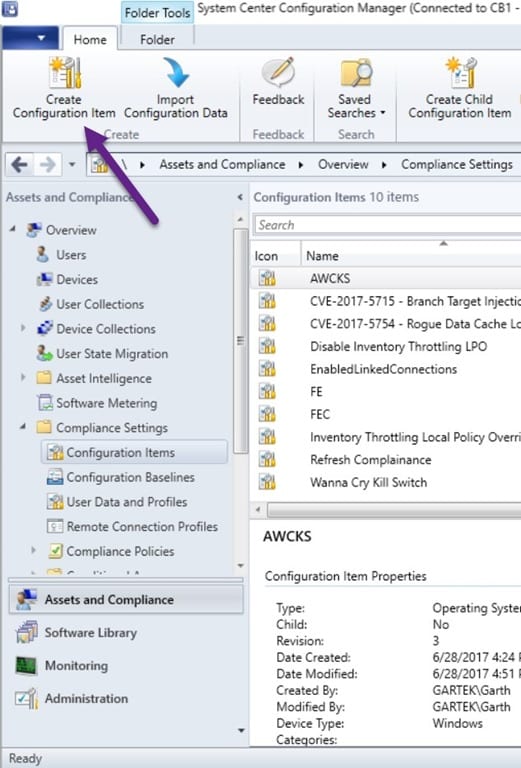Click the list horizontal scrollbar
The width and height of the screenshot is (521, 768).
(394, 510)
